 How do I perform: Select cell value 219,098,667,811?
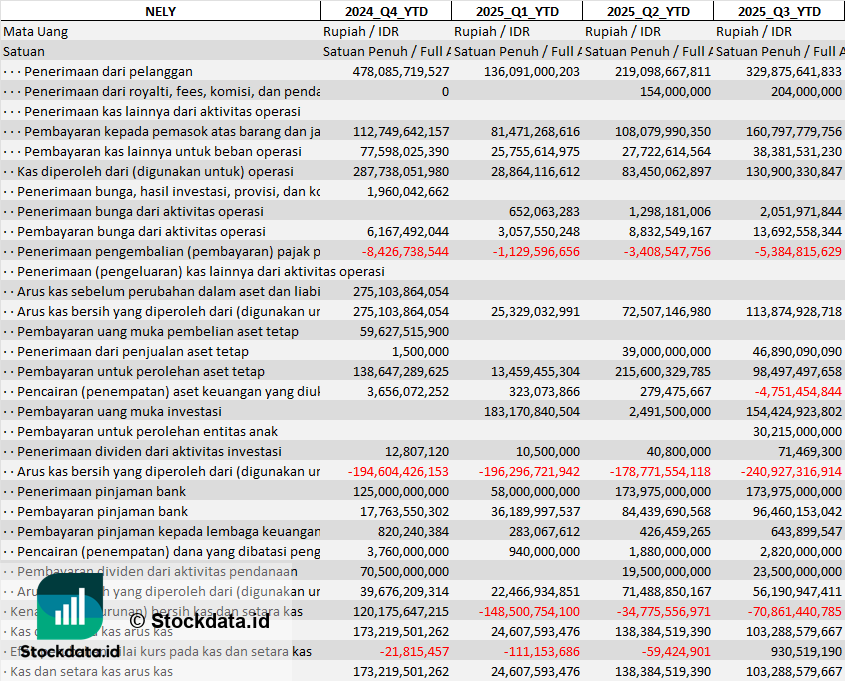[x=663, y=72]
